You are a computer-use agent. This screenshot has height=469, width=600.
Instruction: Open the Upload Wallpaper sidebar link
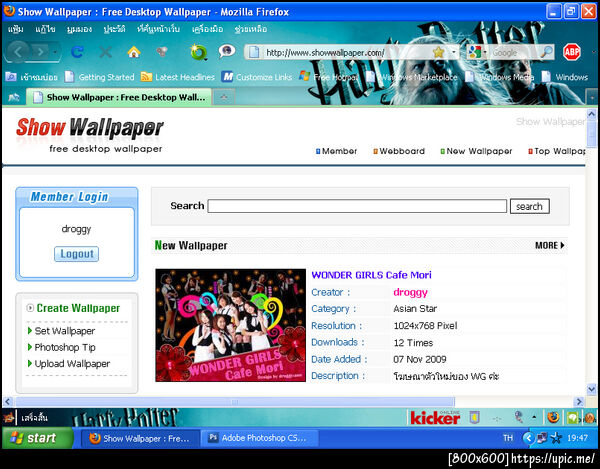72,364
